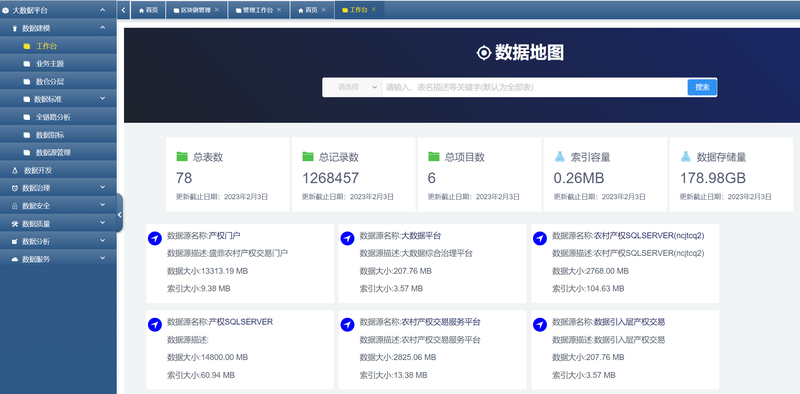The width and height of the screenshot is (800, 394).
Task: Click the flask icon of 索引容量 card
Action: point(559,156)
